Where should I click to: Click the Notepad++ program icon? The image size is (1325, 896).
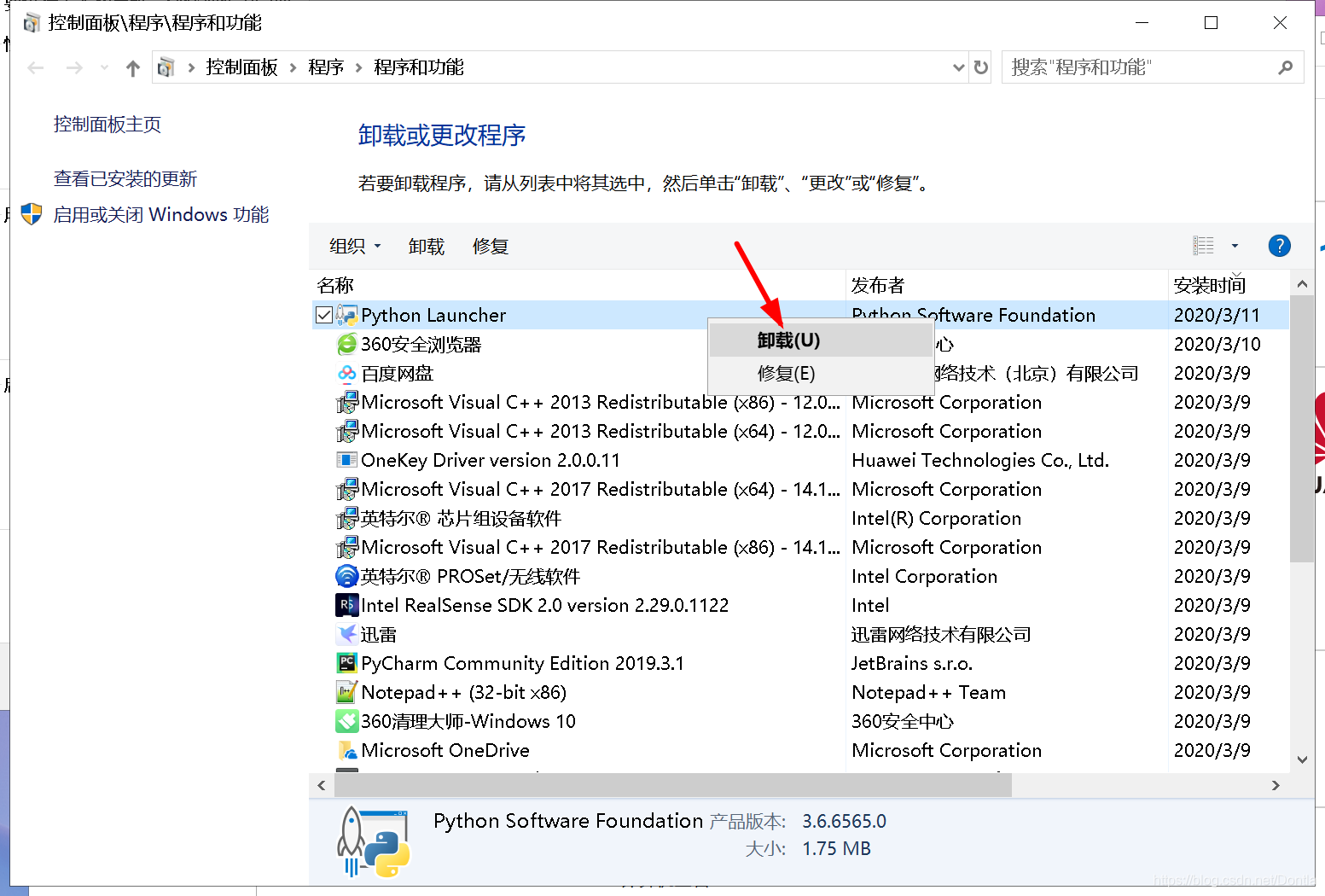point(346,692)
